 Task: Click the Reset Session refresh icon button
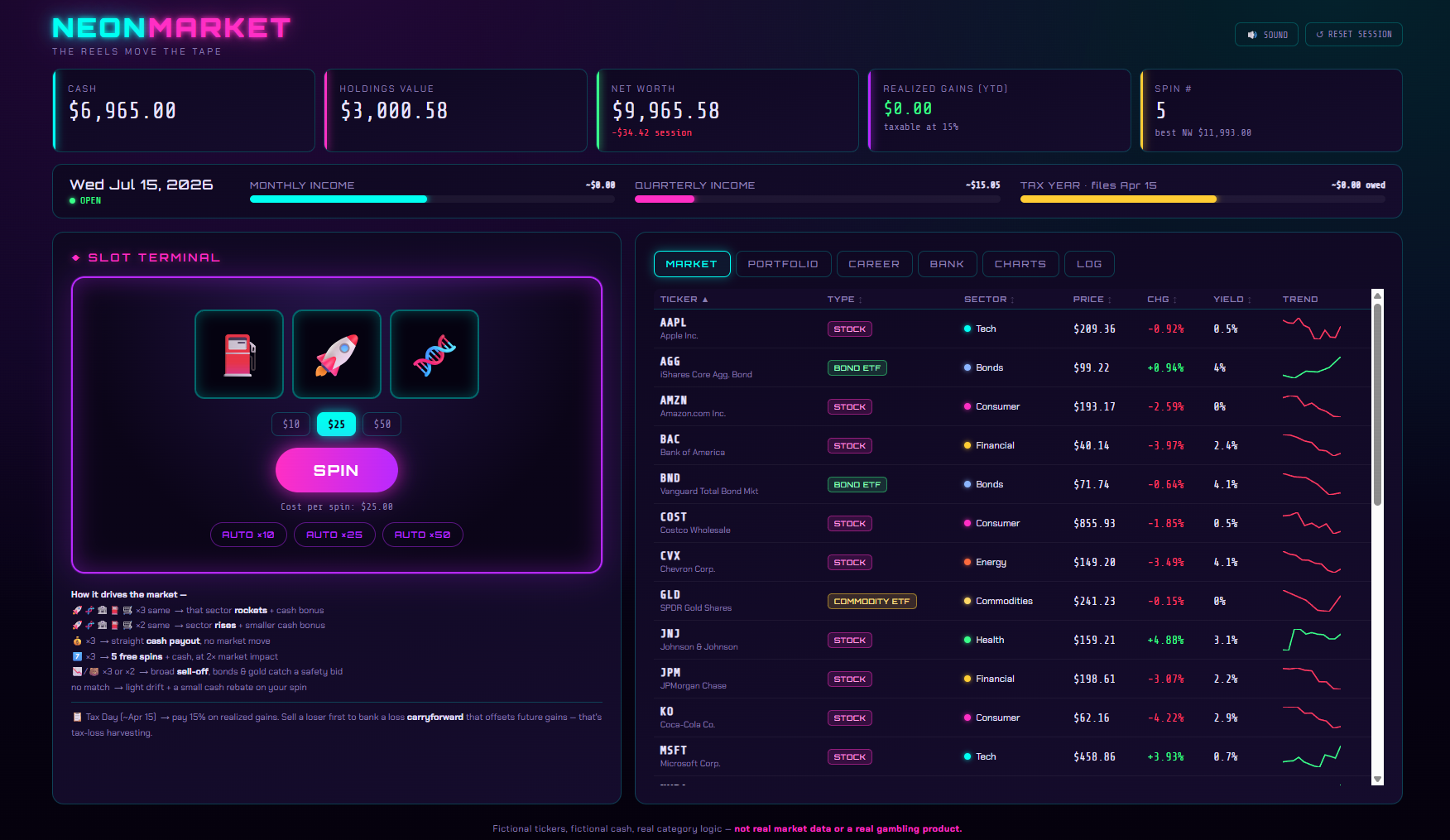click(1354, 35)
